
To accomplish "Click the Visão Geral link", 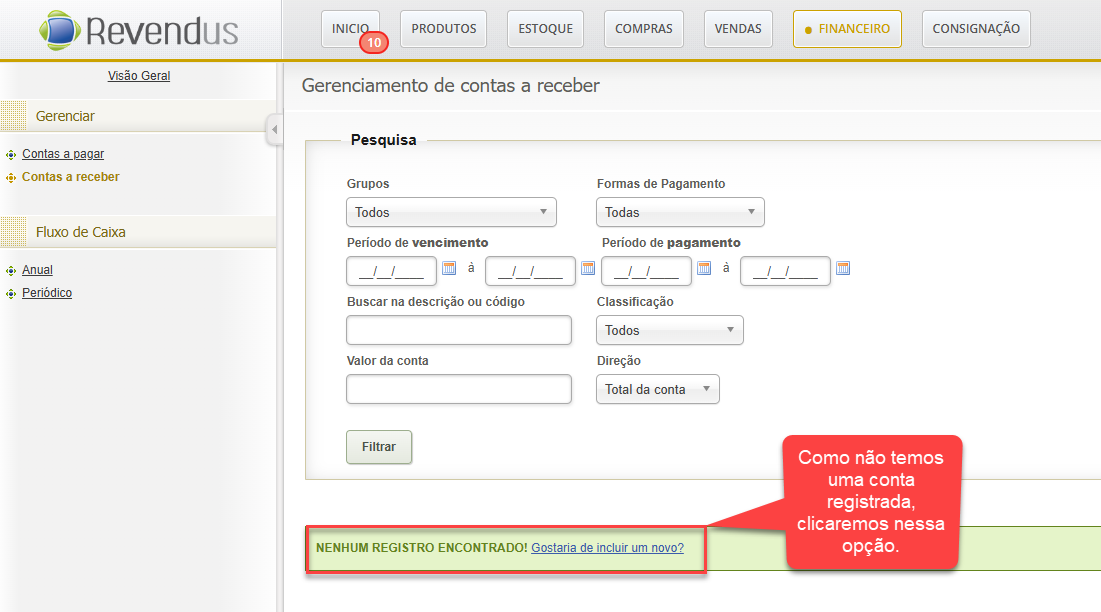I will [x=139, y=76].
